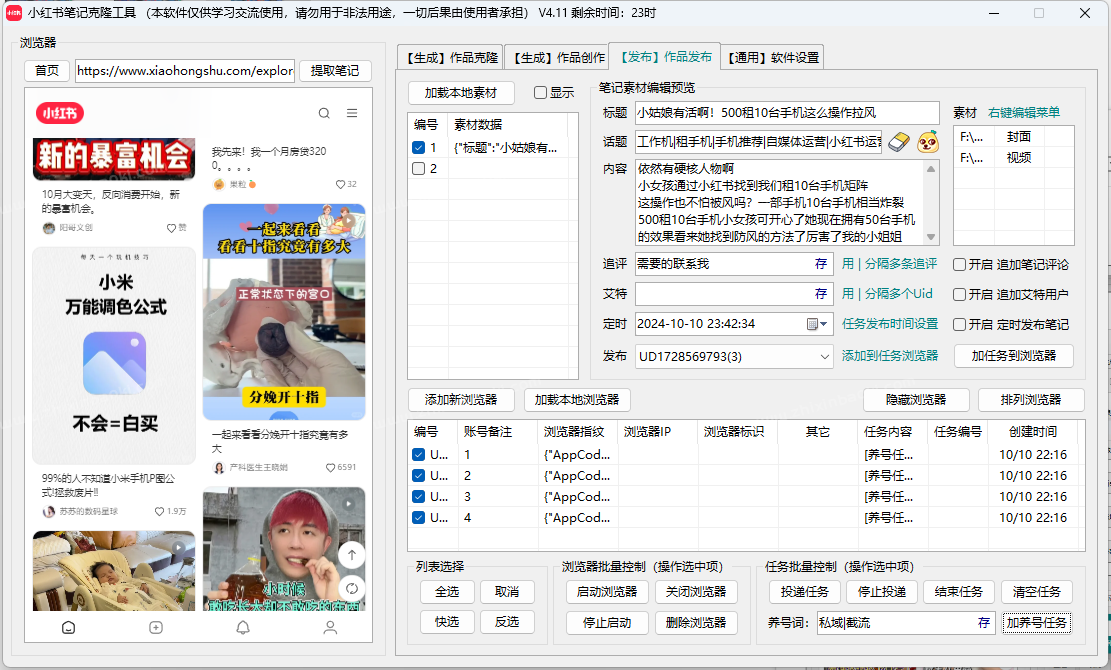Click the 加养号任务 button
The width and height of the screenshot is (1111, 670).
click(x=1037, y=622)
